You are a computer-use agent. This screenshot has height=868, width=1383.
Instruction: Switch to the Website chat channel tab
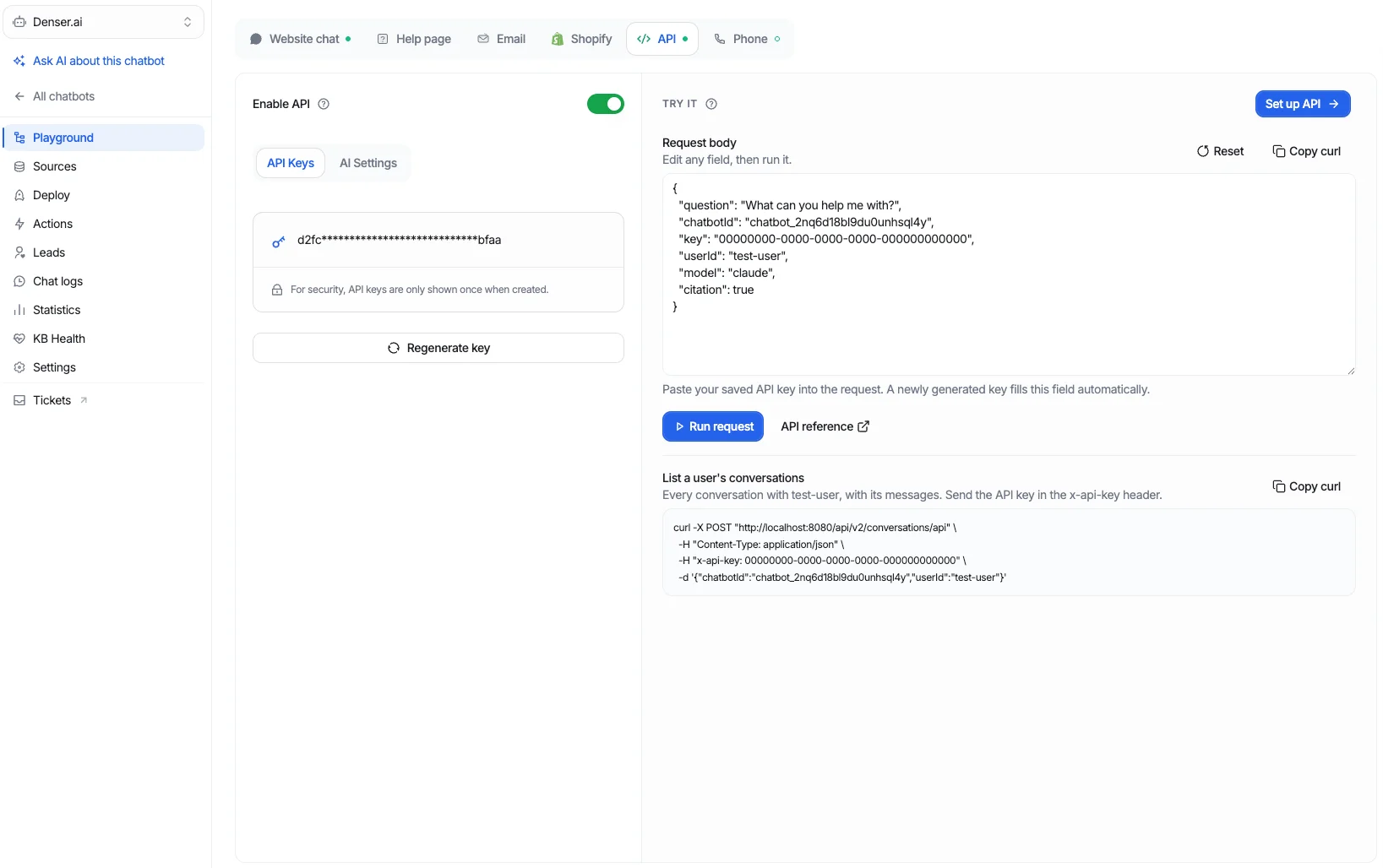click(x=300, y=39)
